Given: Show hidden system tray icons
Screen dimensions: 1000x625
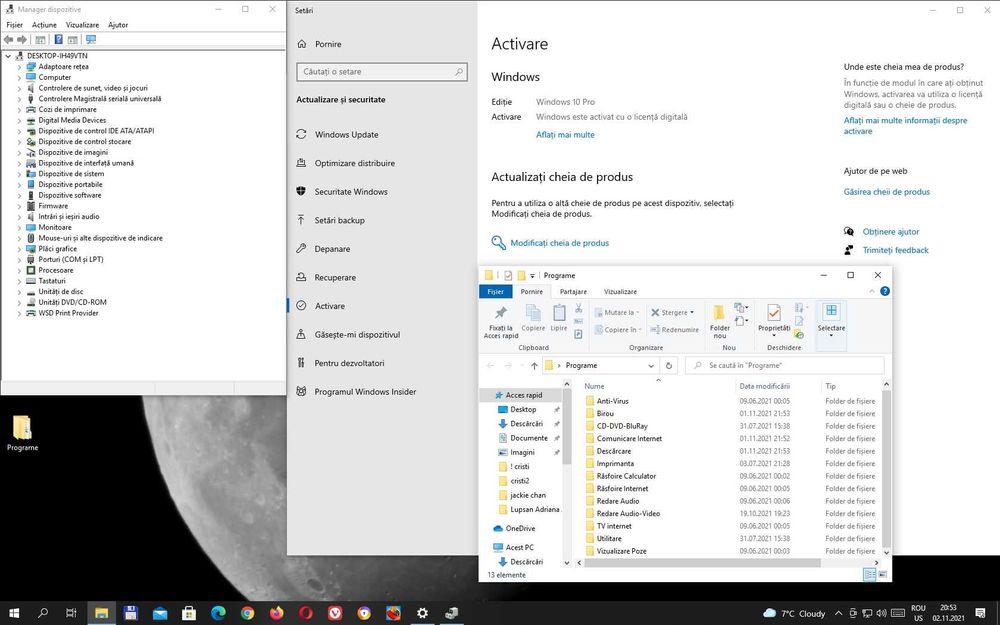Looking at the screenshot, I should (838, 613).
